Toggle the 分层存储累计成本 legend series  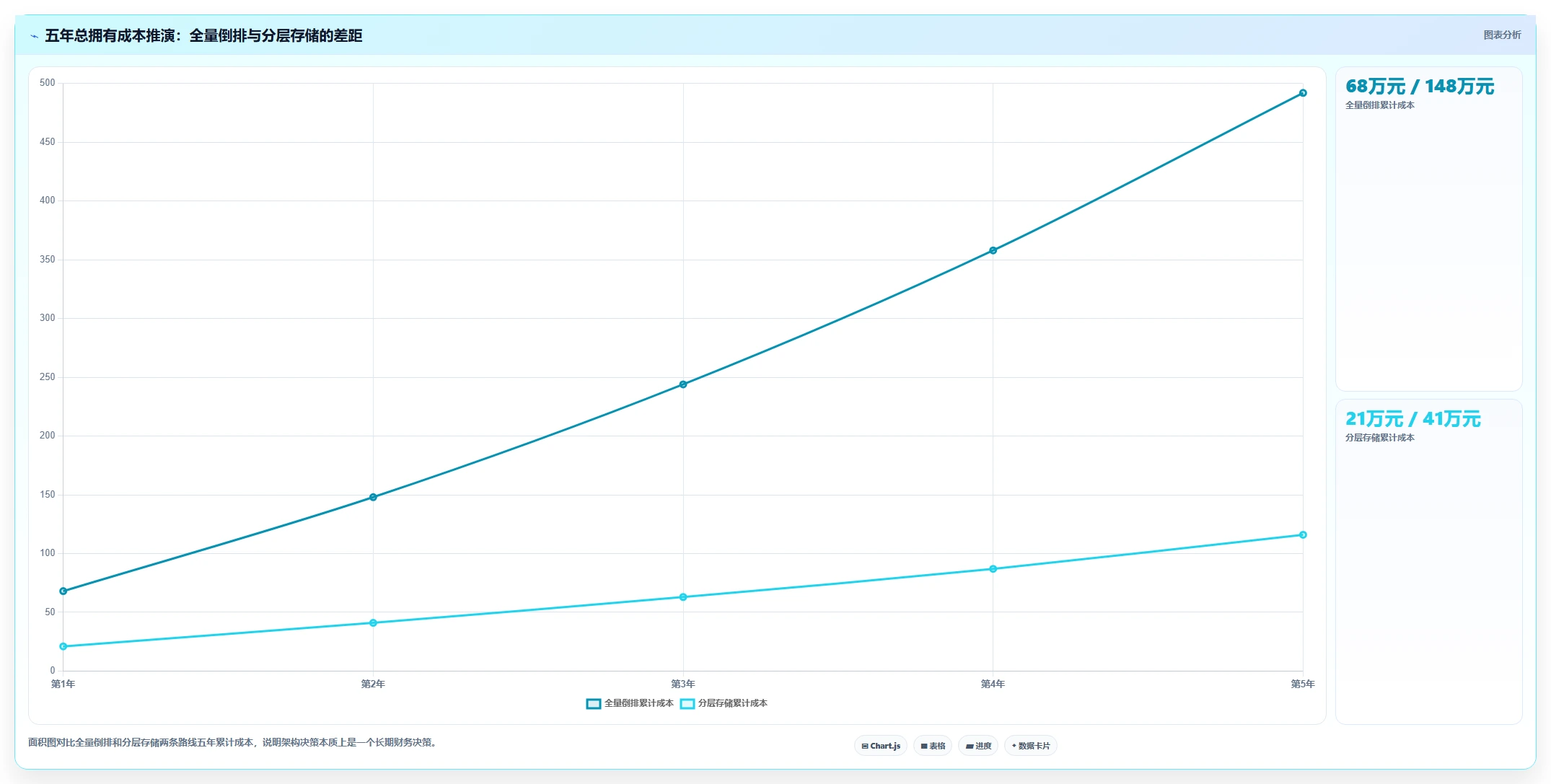point(724,703)
